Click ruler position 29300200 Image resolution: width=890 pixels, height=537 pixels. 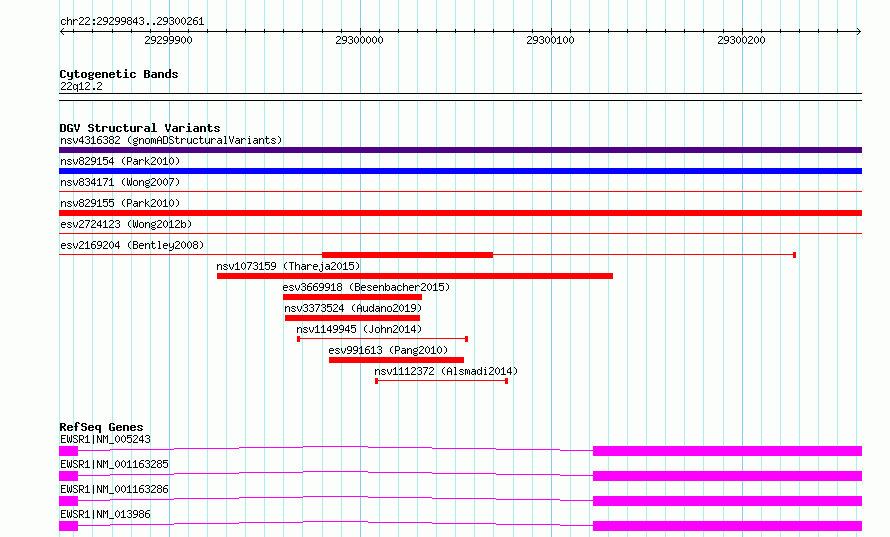point(741,40)
